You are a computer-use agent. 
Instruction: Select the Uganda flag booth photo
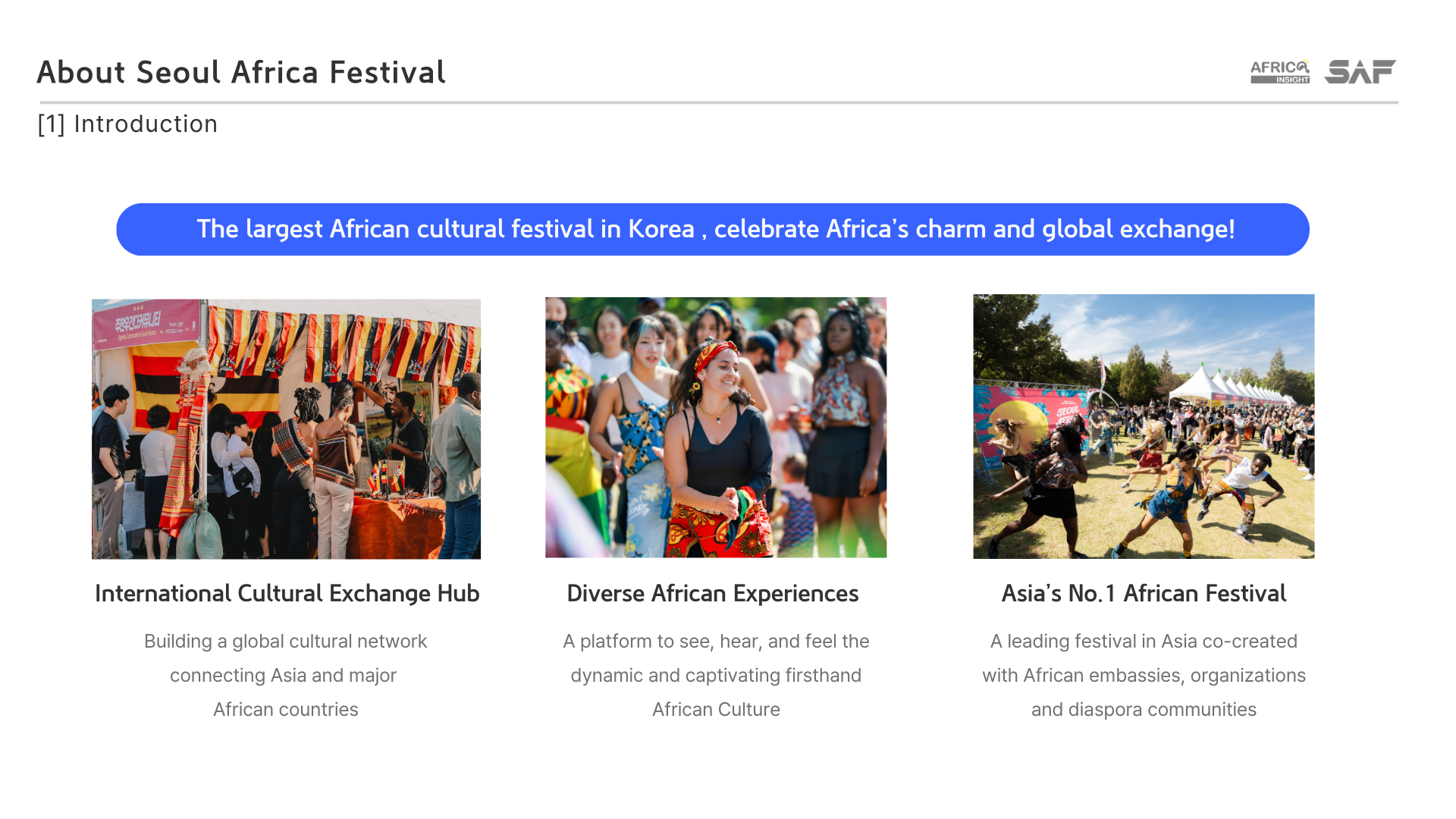point(286,428)
